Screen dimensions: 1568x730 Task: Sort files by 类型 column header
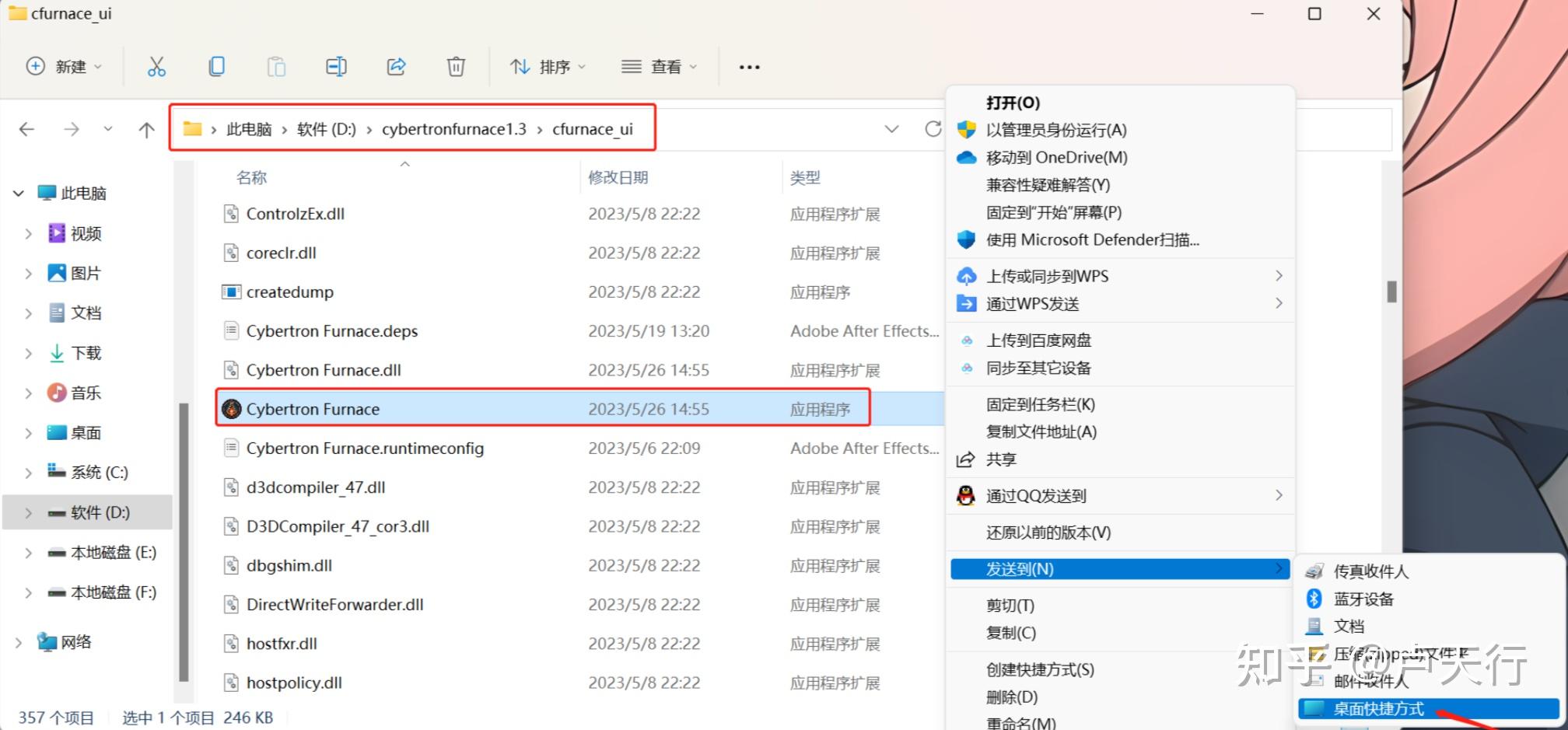click(805, 177)
